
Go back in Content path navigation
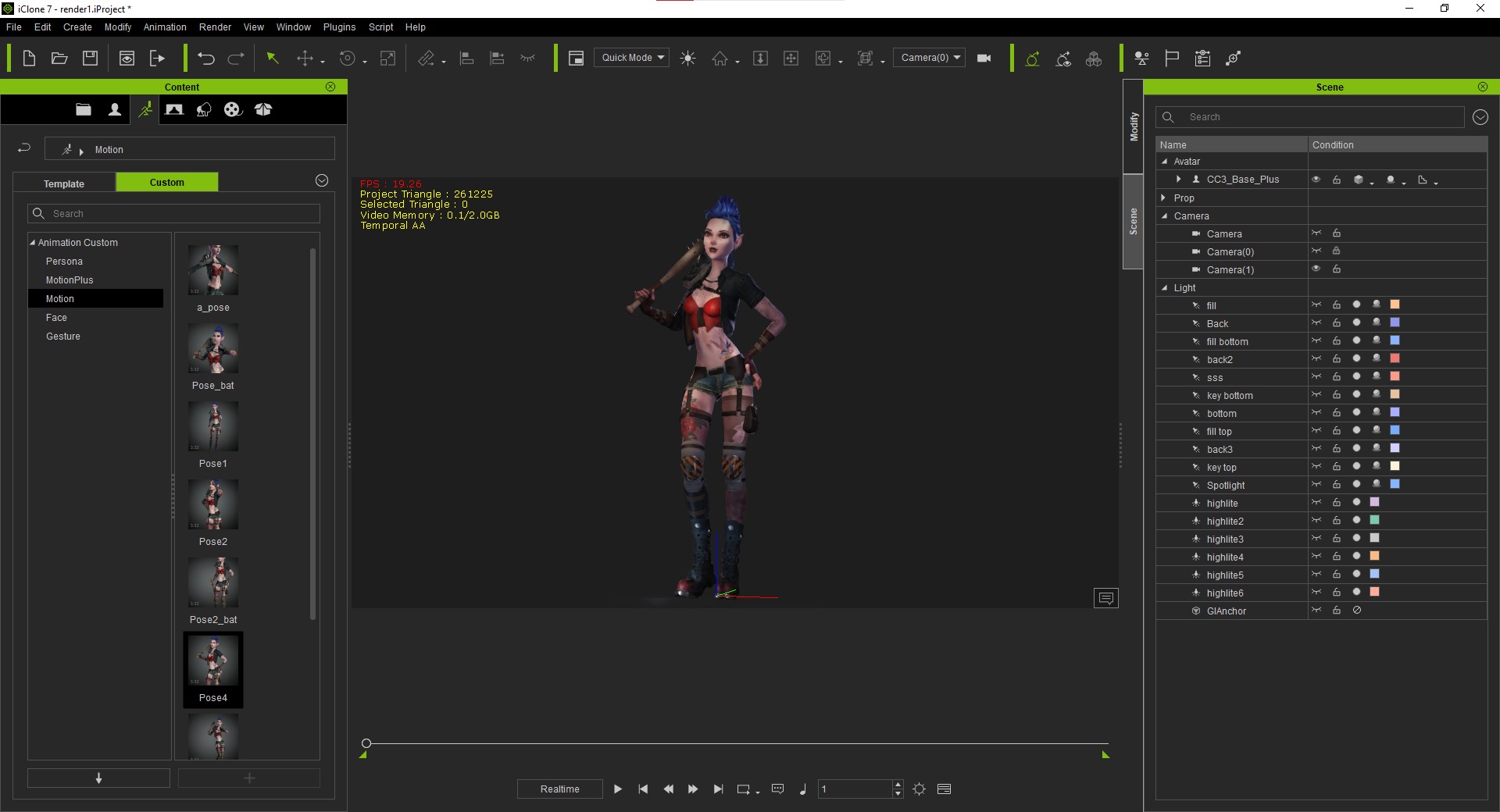tap(24, 148)
